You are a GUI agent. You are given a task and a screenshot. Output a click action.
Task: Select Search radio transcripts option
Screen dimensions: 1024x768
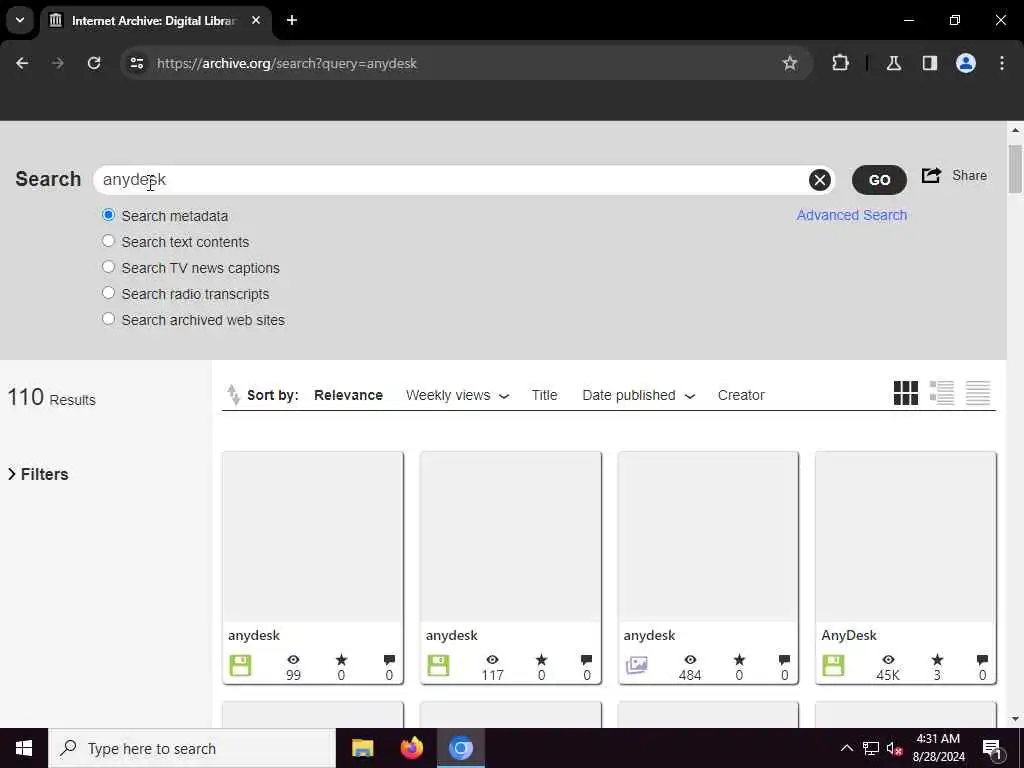click(x=108, y=293)
